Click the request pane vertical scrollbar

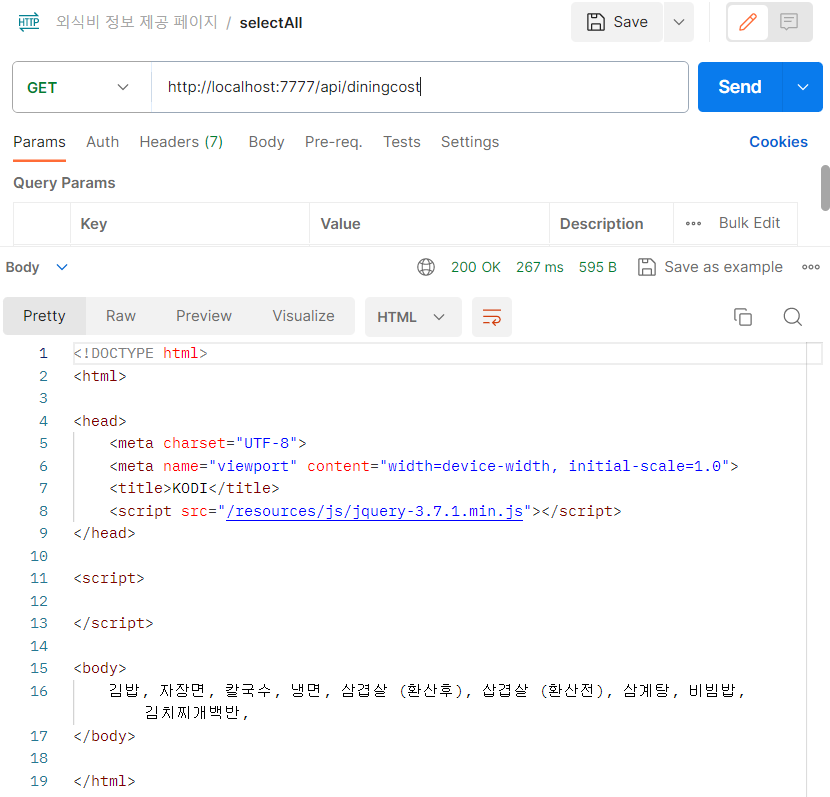tap(825, 188)
